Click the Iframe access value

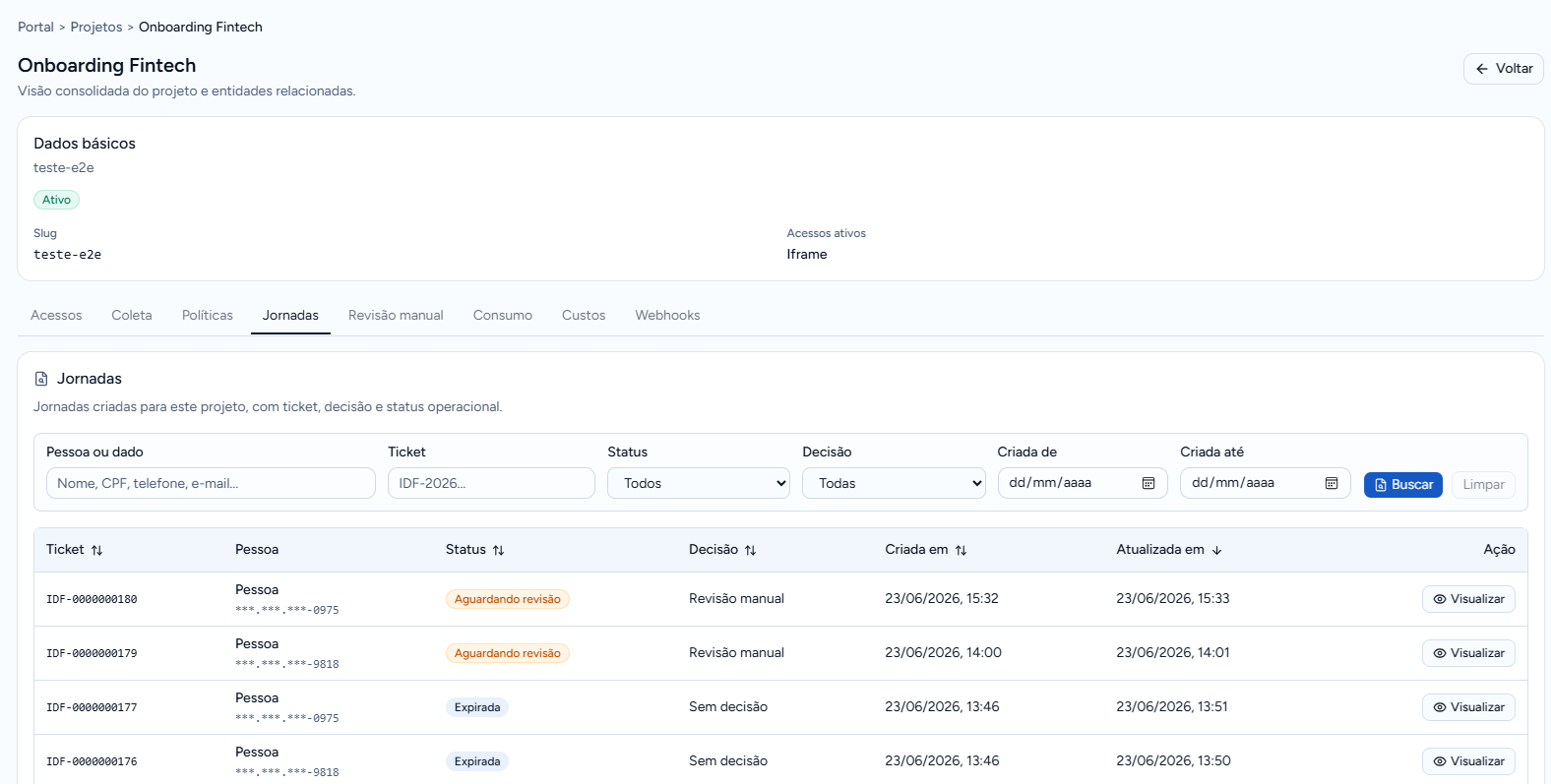[807, 255]
